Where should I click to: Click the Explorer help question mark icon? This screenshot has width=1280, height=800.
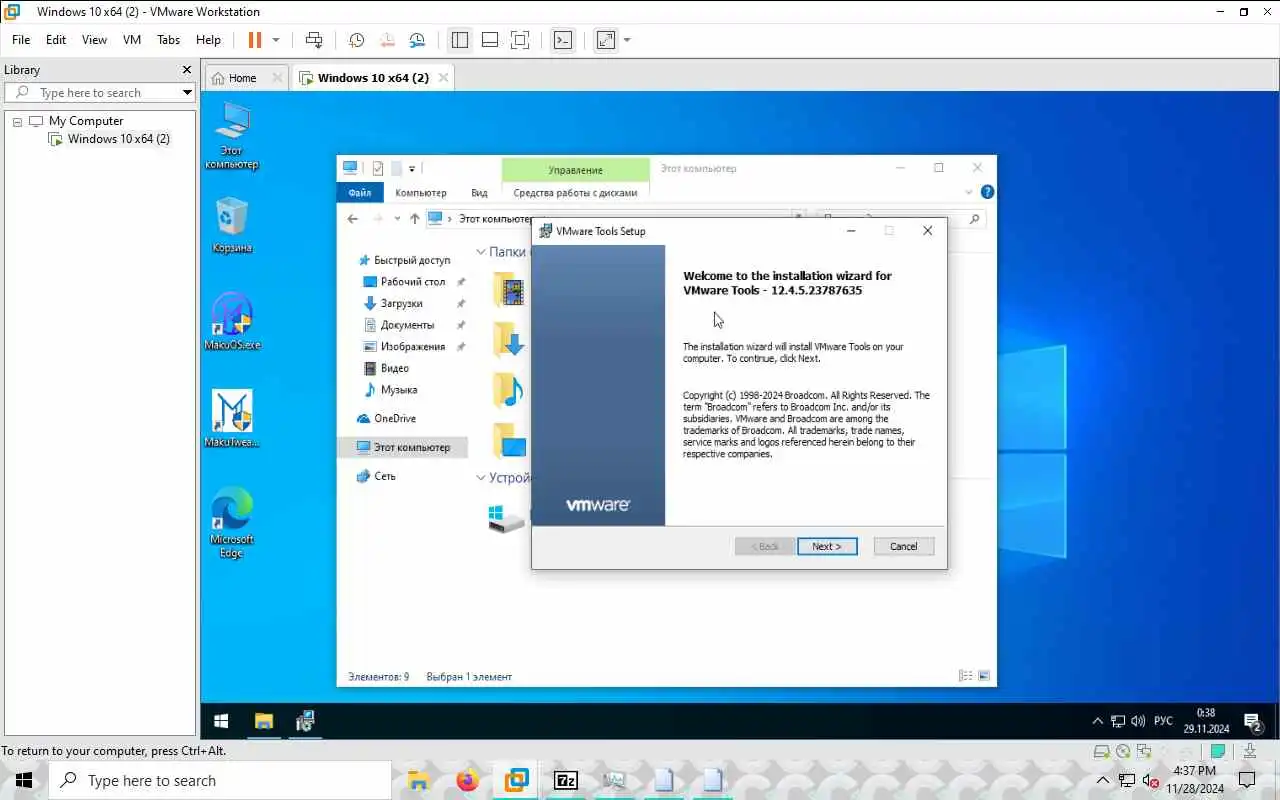[987, 192]
